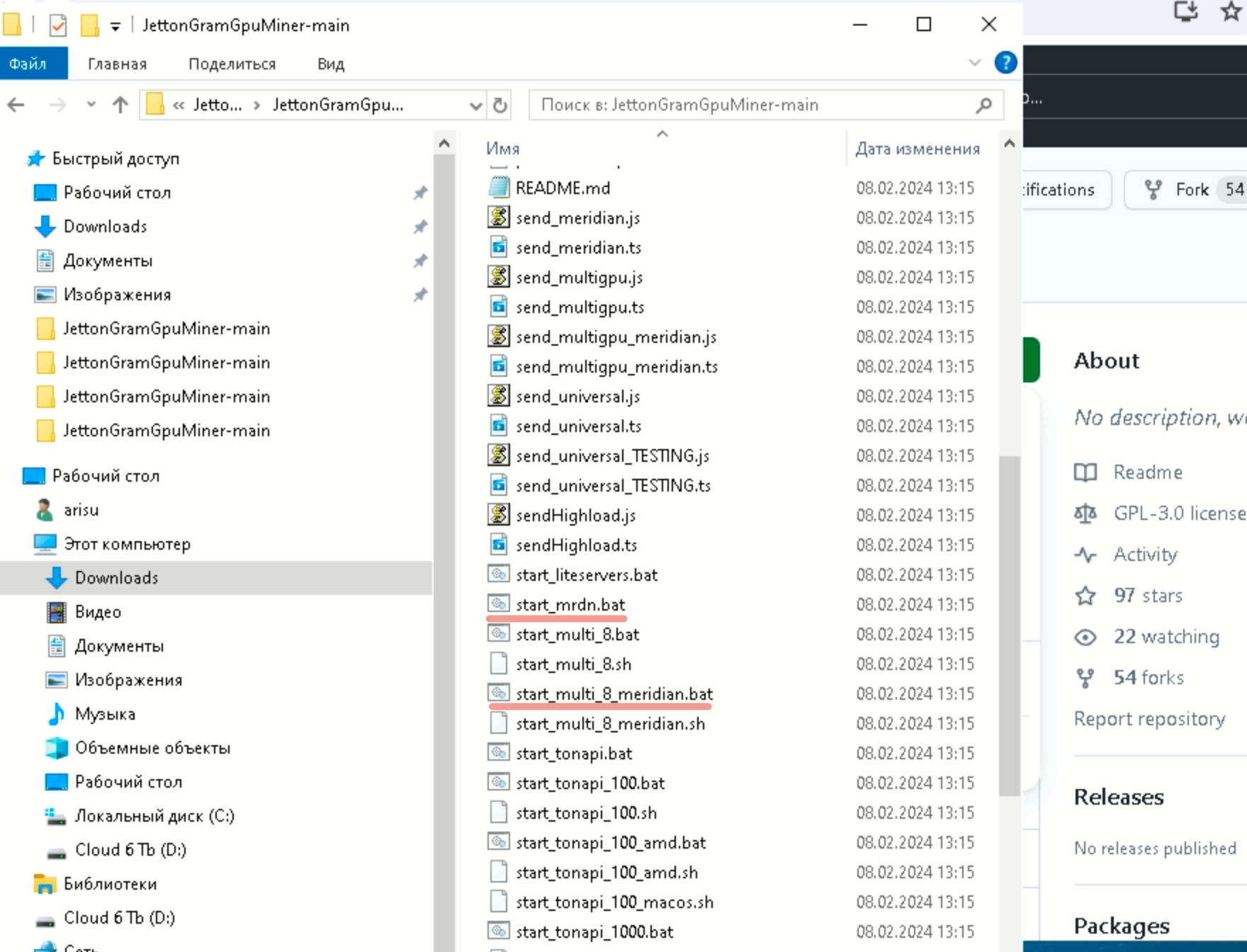The image size is (1247, 952).
Task: Click the chevron after Jetto... in address bar
Action: (256, 106)
